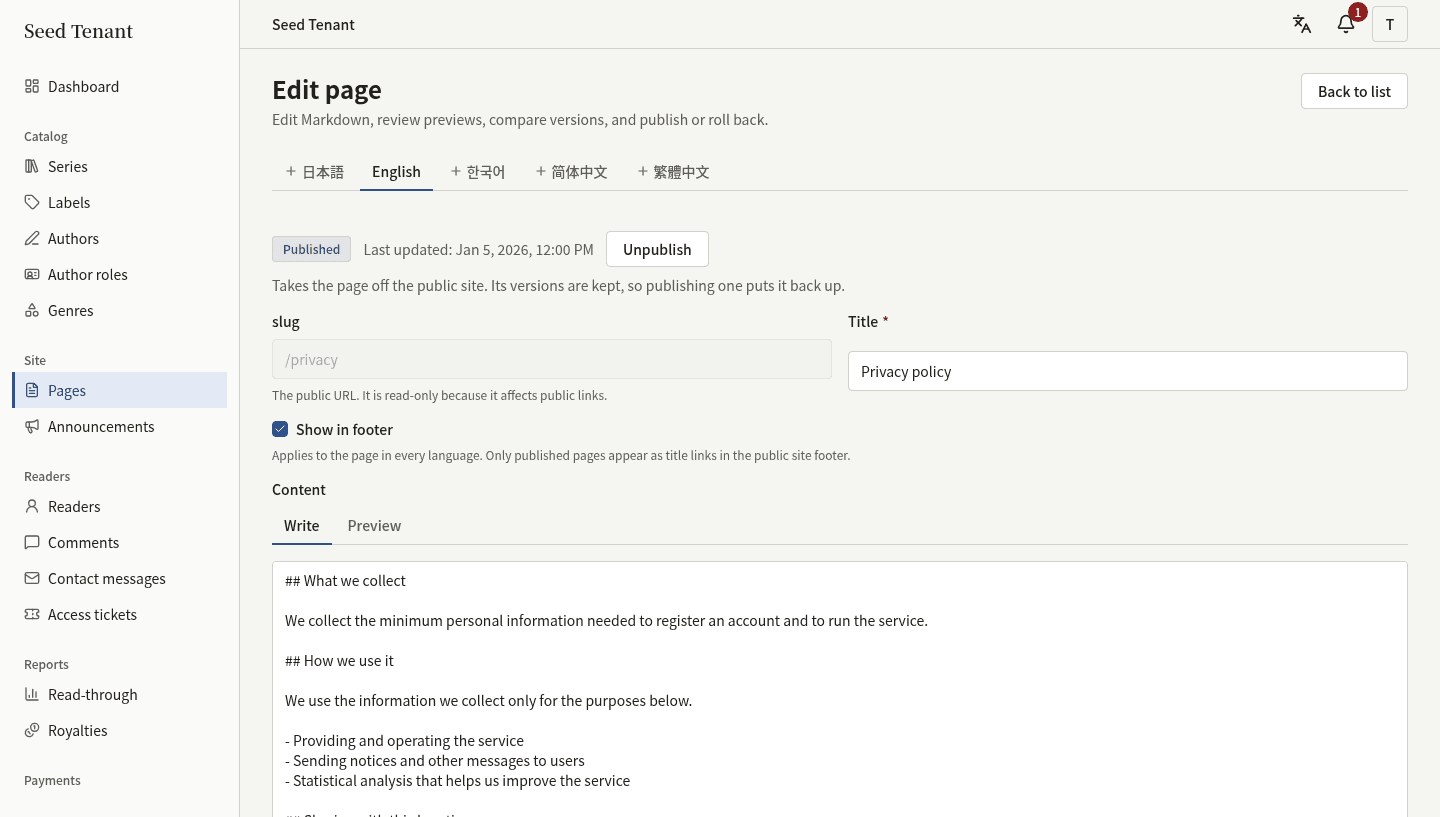The width and height of the screenshot is (1440, 817).
Task: Open the notifications bell
Action: 1346,24
